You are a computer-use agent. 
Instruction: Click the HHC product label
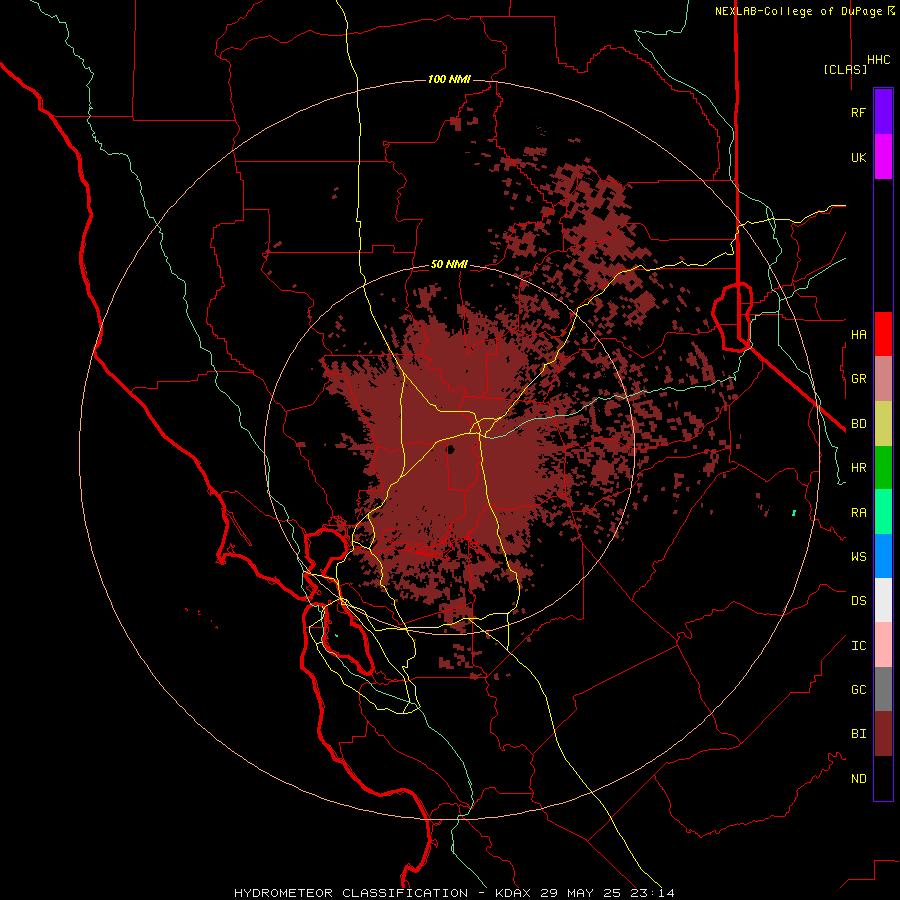tap(878, 60)
